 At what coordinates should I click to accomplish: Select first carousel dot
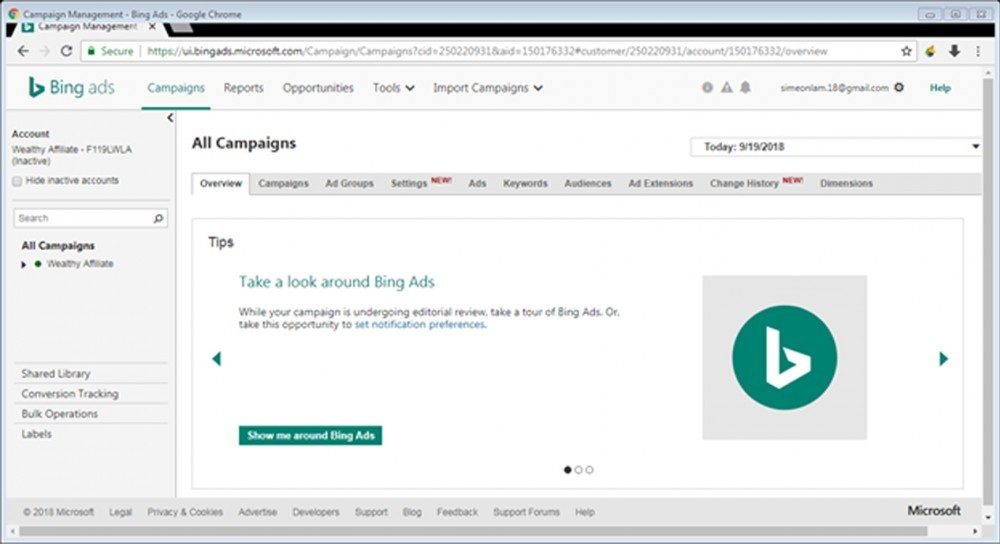568,470
